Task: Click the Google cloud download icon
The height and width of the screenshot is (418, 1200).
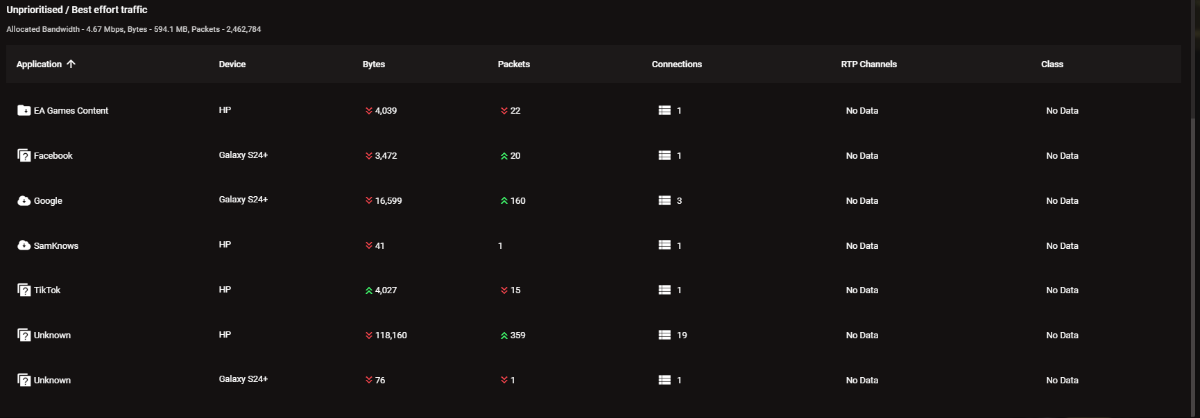Action: coord(24,201)
